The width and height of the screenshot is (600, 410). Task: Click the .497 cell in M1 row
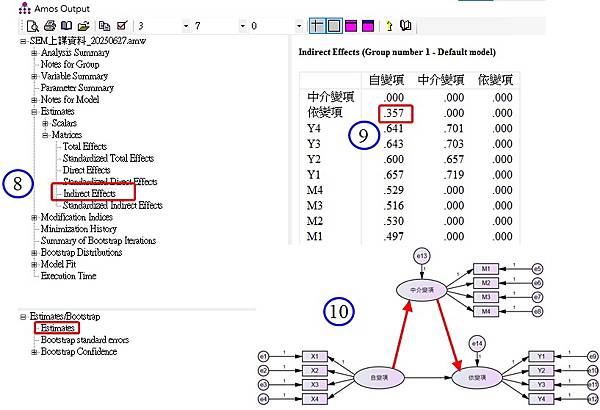point(394,237)
